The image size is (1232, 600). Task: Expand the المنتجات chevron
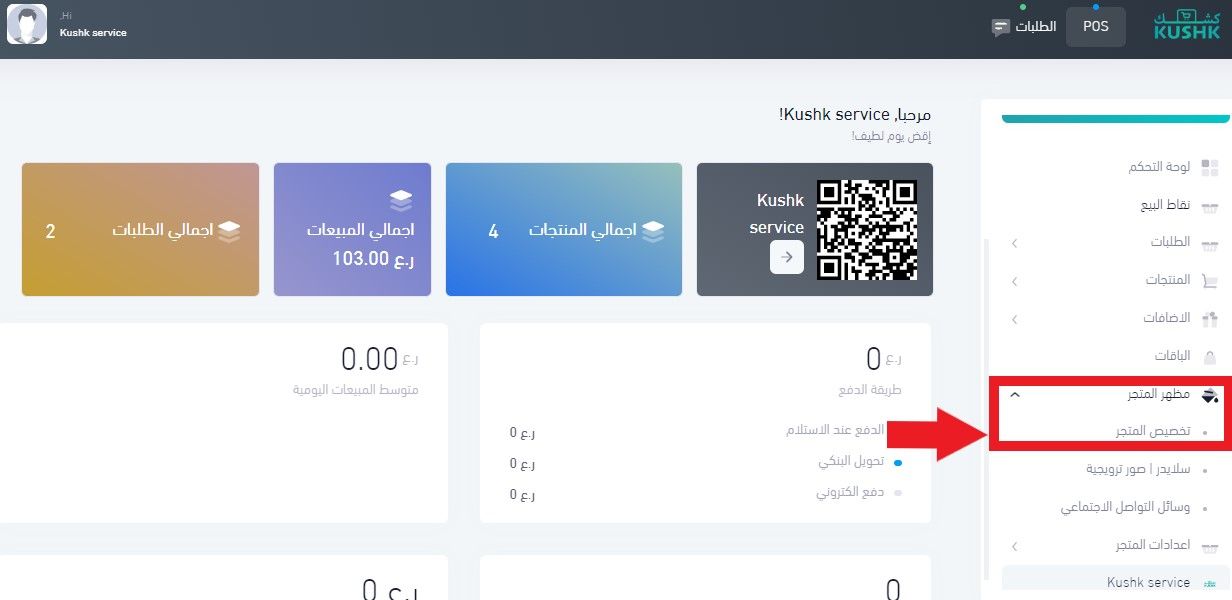1014,282
